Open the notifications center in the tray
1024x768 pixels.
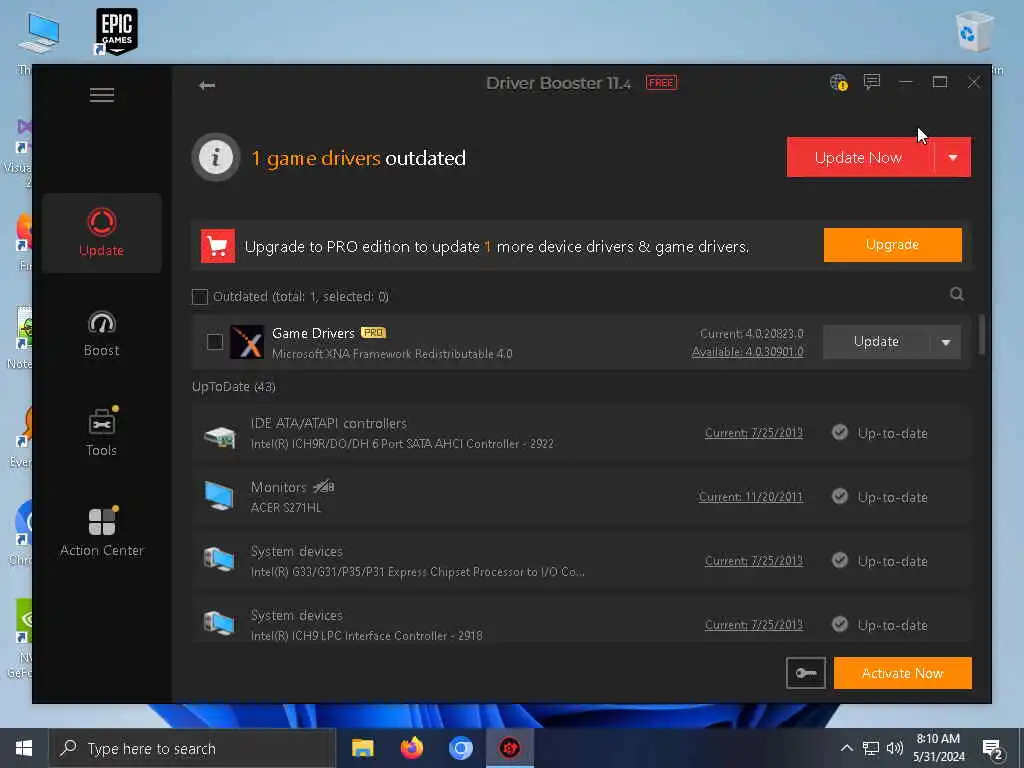click(x=993, y=748)
